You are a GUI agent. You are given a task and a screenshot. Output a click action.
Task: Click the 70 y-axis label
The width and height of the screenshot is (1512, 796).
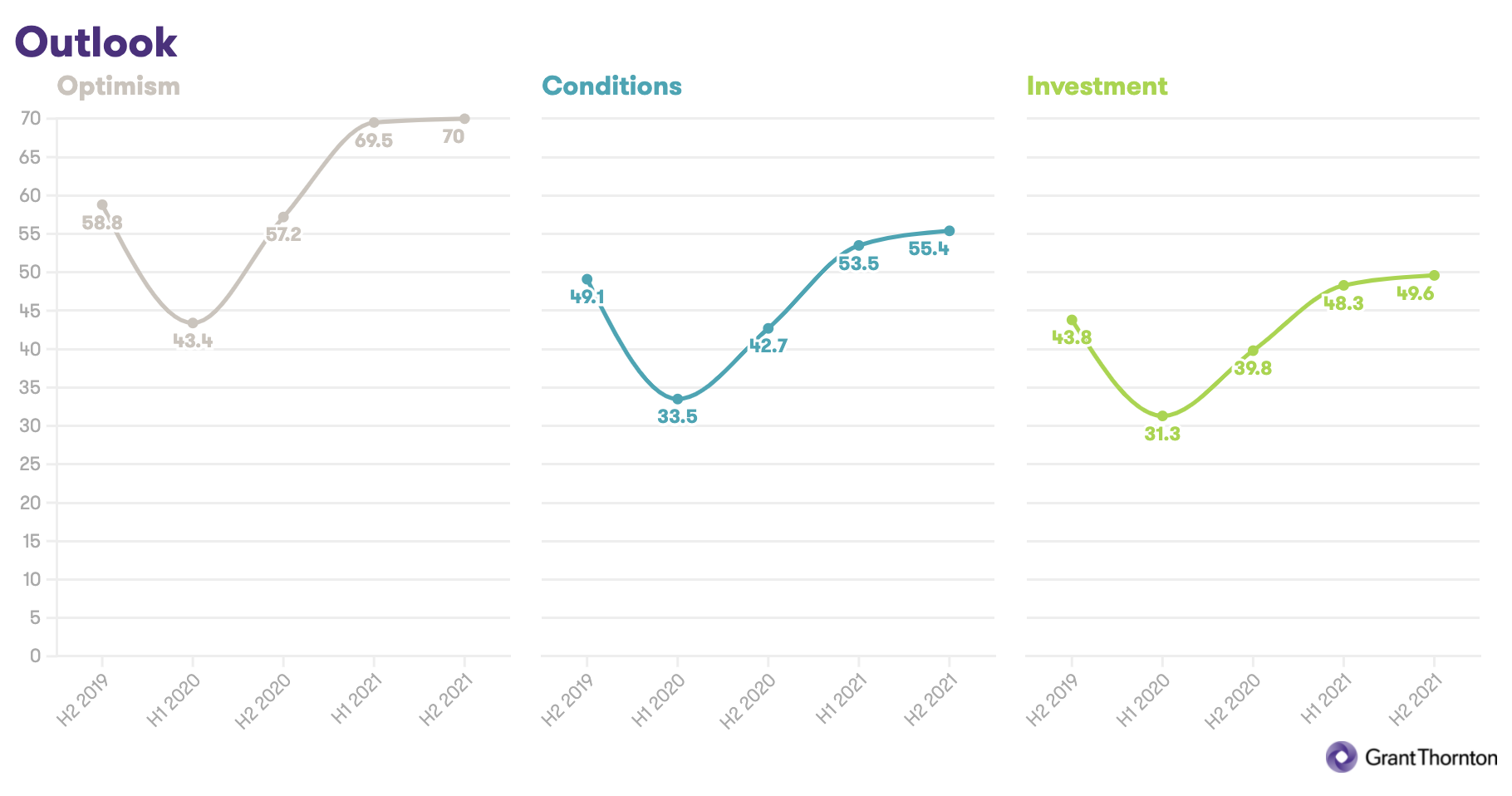(x=31, y=119)
